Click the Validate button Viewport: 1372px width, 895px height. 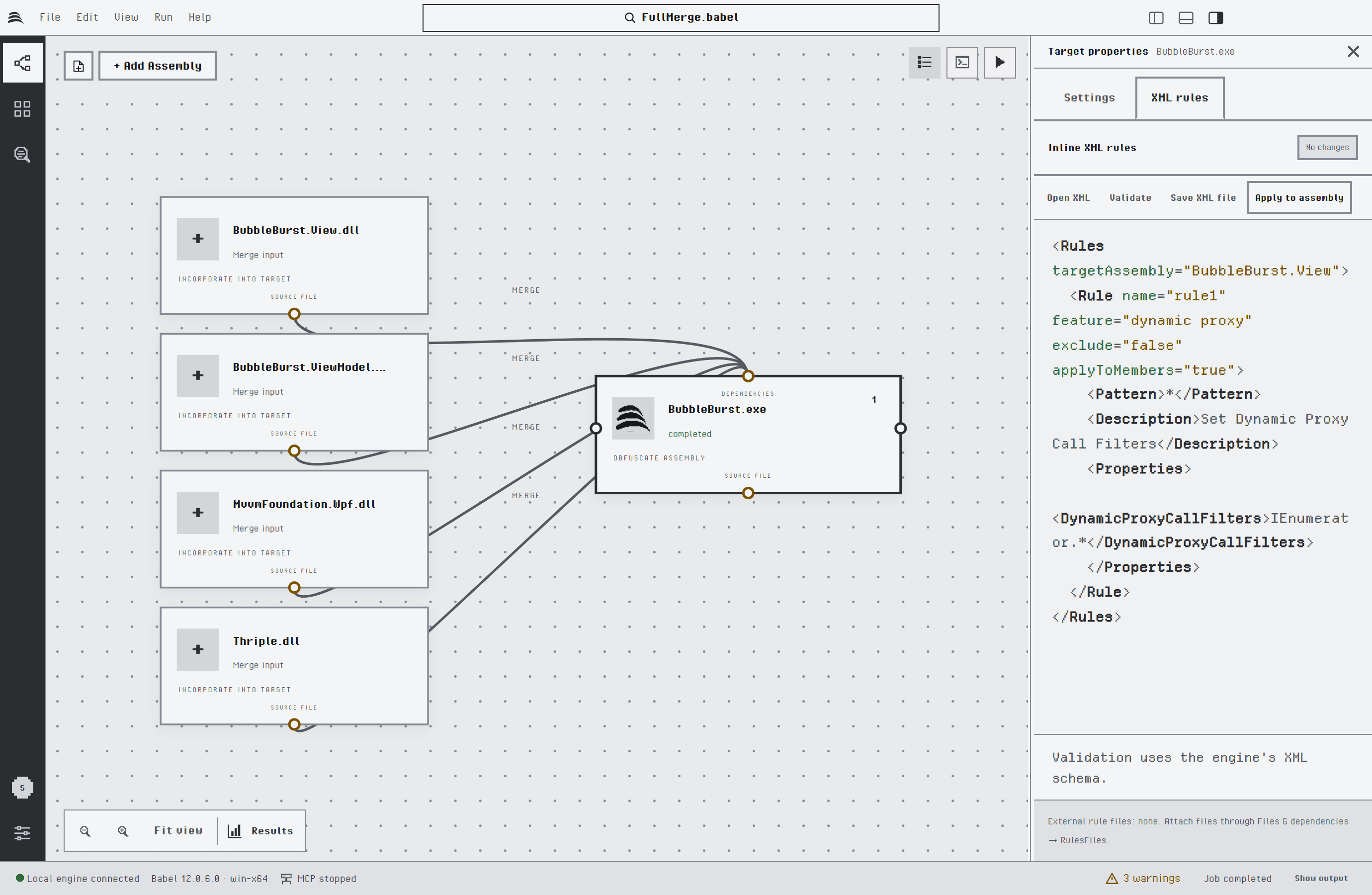coord(1130,198)
